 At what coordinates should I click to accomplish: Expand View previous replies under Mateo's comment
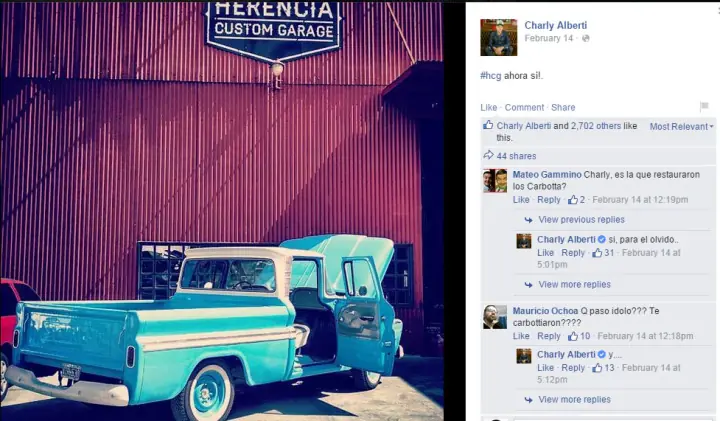[x=581, y=219]
